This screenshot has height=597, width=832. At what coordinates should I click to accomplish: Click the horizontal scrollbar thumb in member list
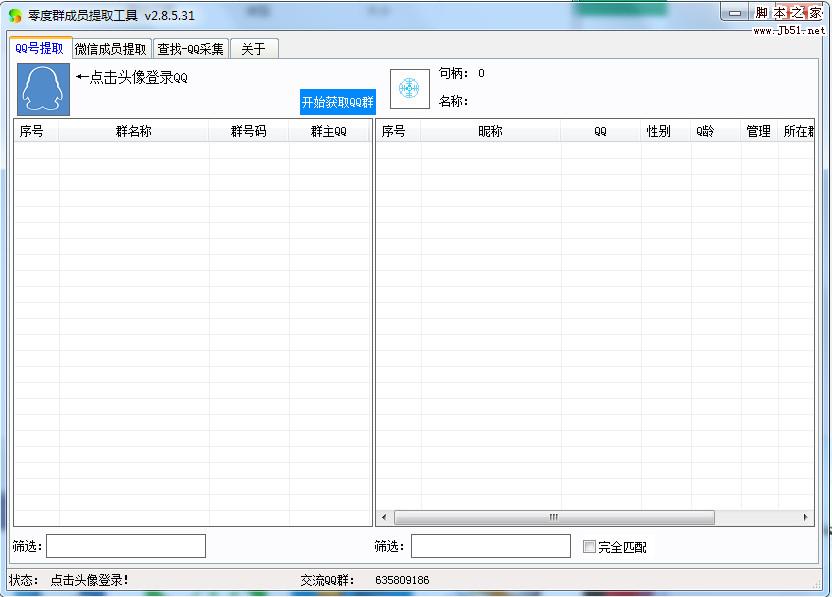(554, 518)
